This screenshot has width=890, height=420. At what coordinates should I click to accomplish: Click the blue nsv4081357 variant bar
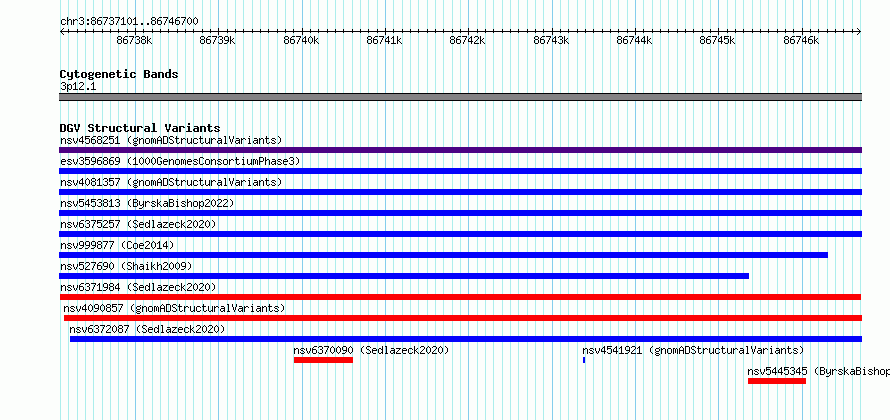460,192
